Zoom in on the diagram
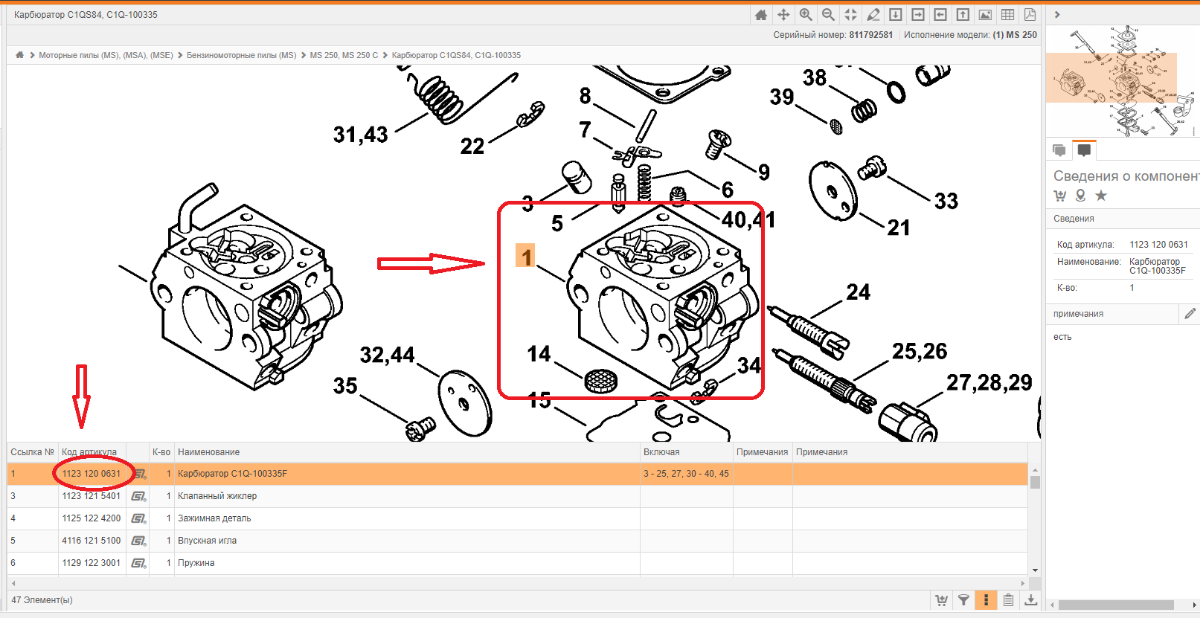This screenshot has width=1200, height=618. click(806, 15)
